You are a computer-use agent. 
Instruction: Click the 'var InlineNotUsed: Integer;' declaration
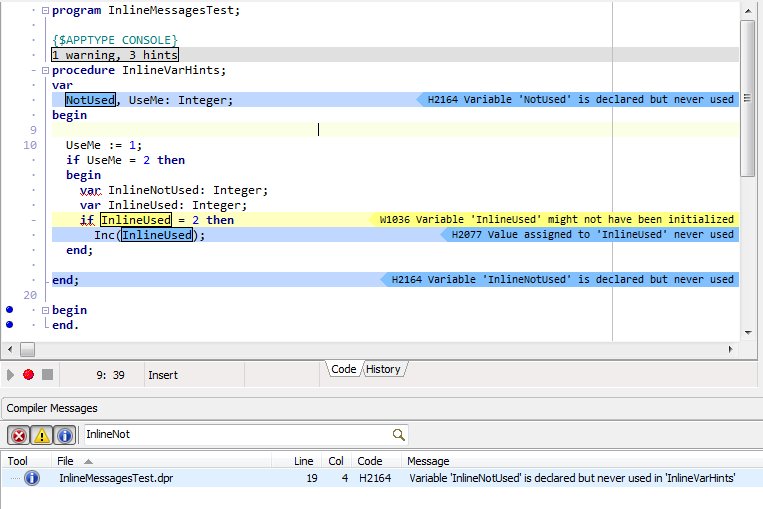[x=174, y=190]
